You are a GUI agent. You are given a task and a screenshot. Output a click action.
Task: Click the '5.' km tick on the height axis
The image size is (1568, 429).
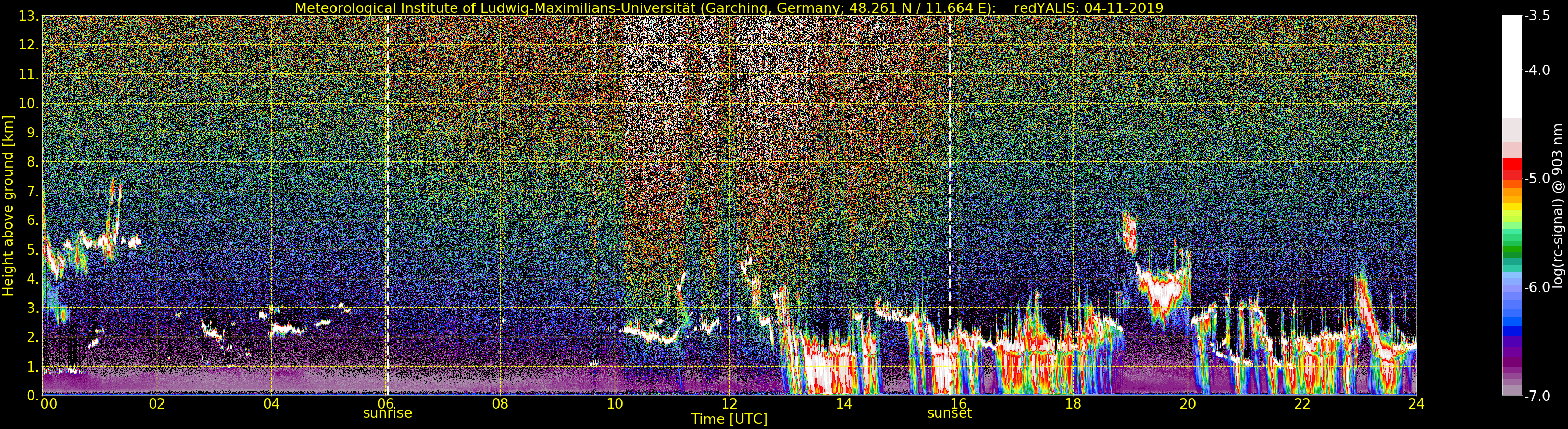[x=33, y=249]
